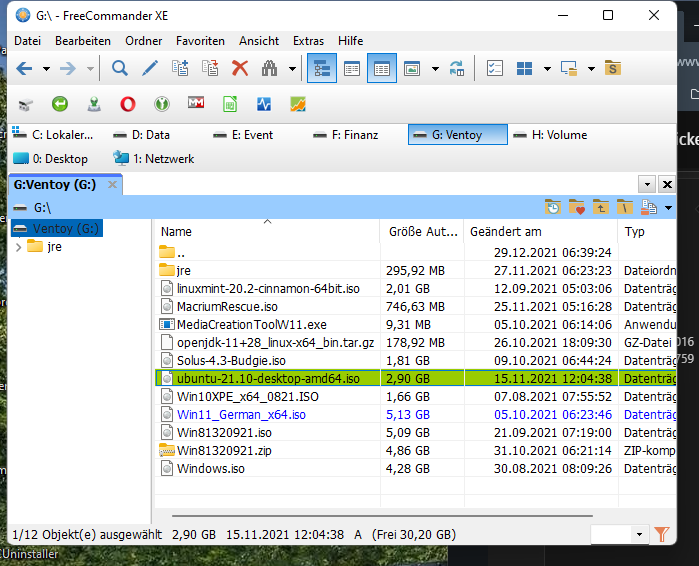
Task: Go to root folder icon
Action: tap(625, 208)
